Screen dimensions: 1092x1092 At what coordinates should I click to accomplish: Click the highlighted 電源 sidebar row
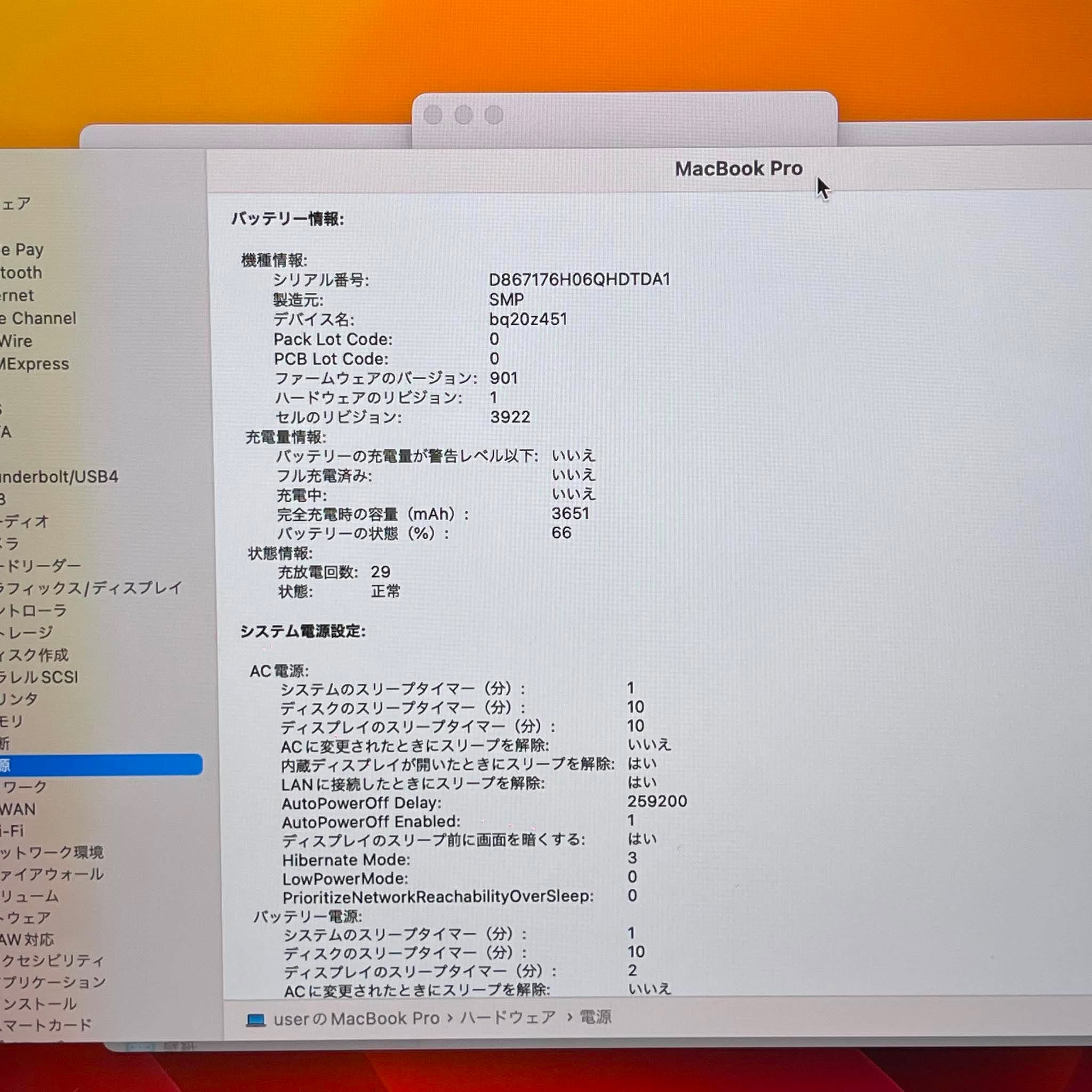[101, 765]
